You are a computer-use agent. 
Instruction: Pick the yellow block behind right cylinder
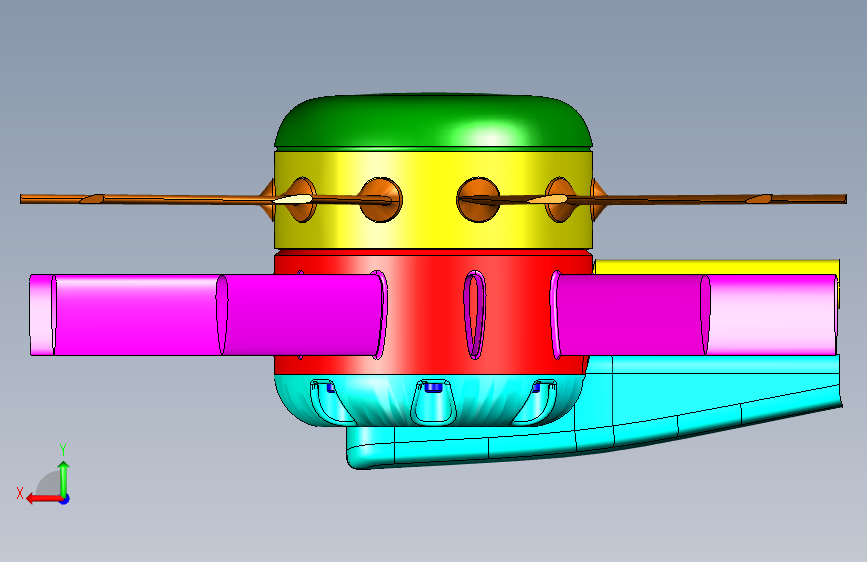coord(716,267)
